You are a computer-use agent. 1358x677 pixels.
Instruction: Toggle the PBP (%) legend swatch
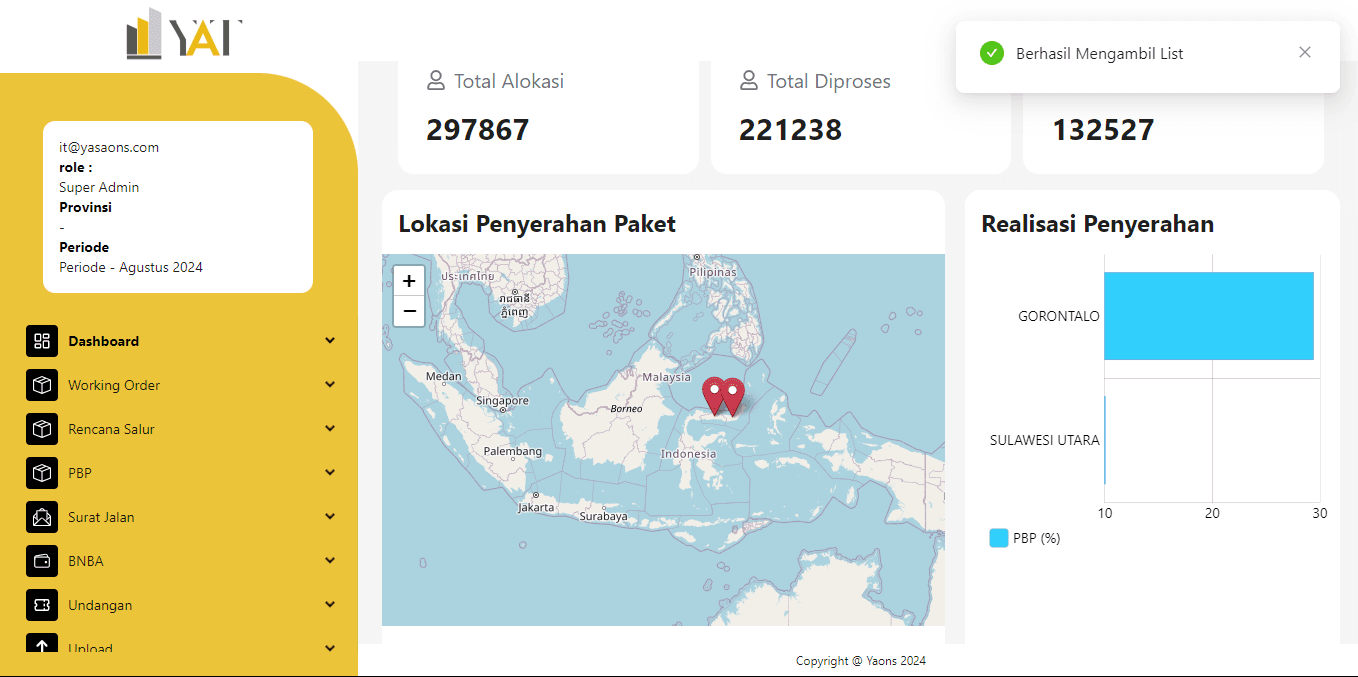(x=999, y=538)
